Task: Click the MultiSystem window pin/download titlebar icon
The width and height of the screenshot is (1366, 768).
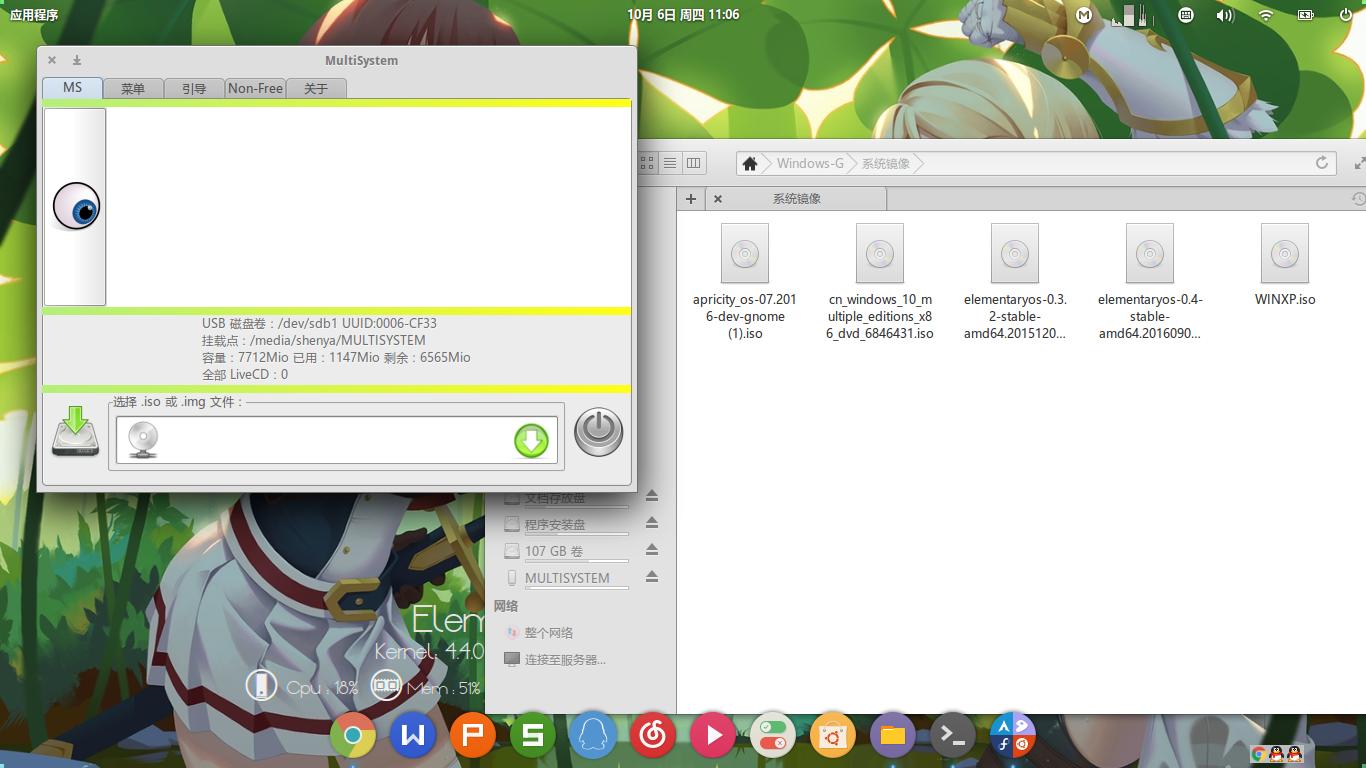Action: pos(77,60)
